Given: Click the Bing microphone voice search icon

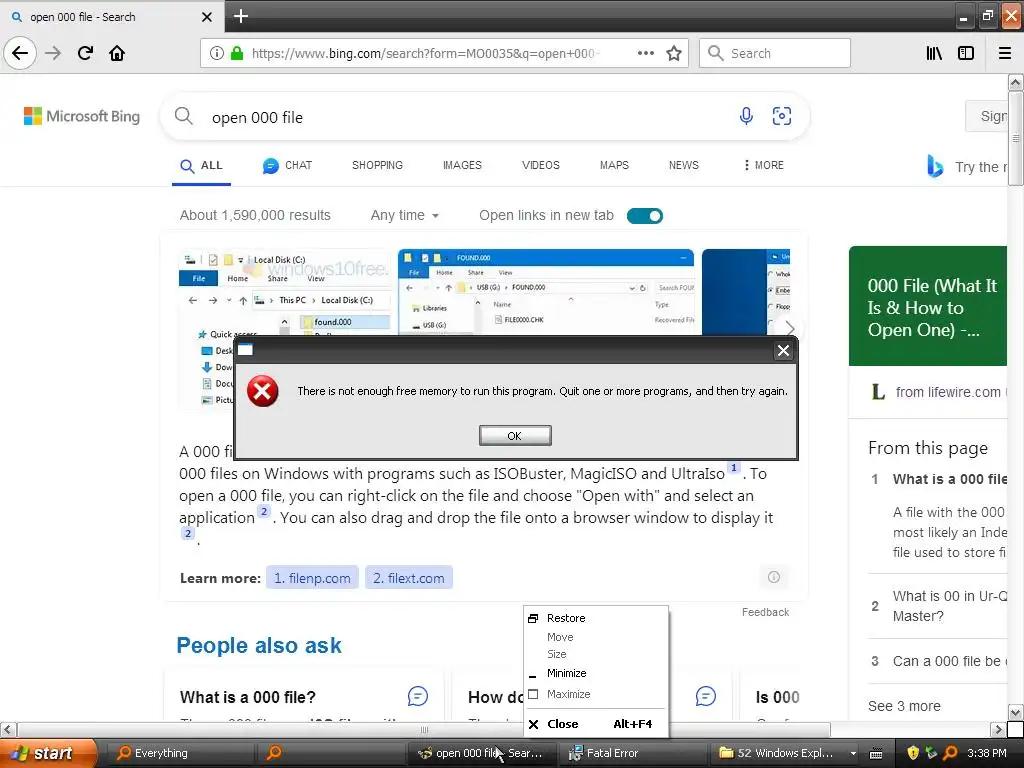Looking at the screenshot, I should pos(746,116).
